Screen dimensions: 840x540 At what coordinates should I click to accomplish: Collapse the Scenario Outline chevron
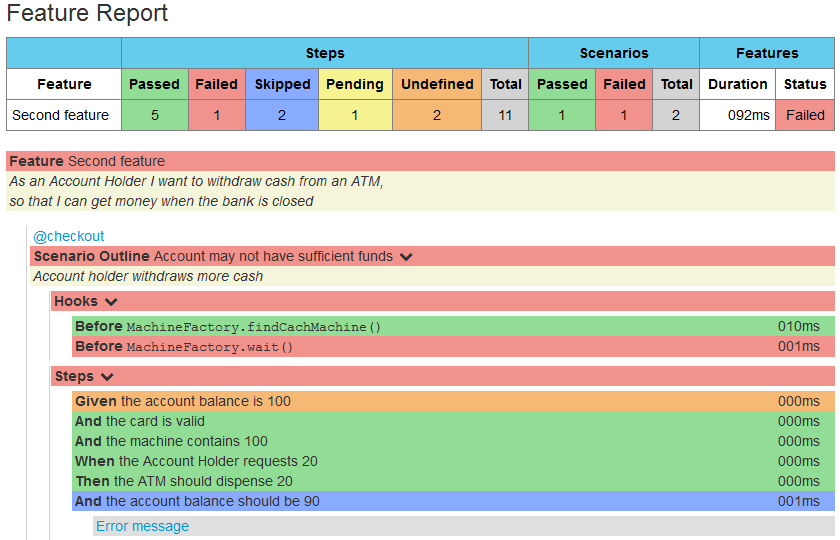406,257
